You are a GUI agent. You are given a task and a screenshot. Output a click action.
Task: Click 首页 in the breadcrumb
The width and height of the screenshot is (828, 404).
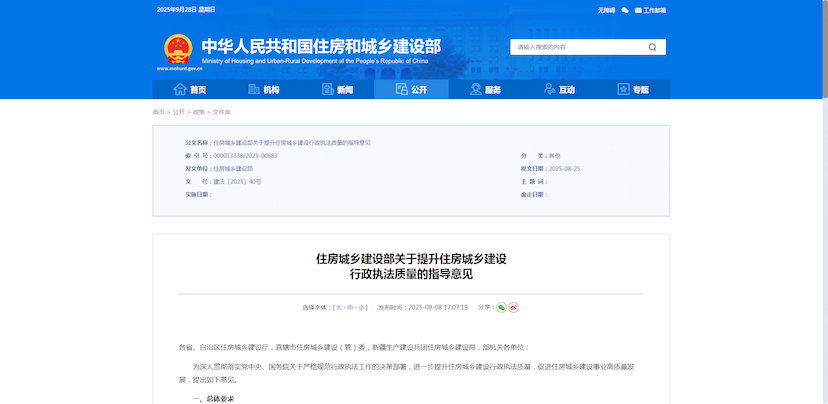[x=158, y=112]
